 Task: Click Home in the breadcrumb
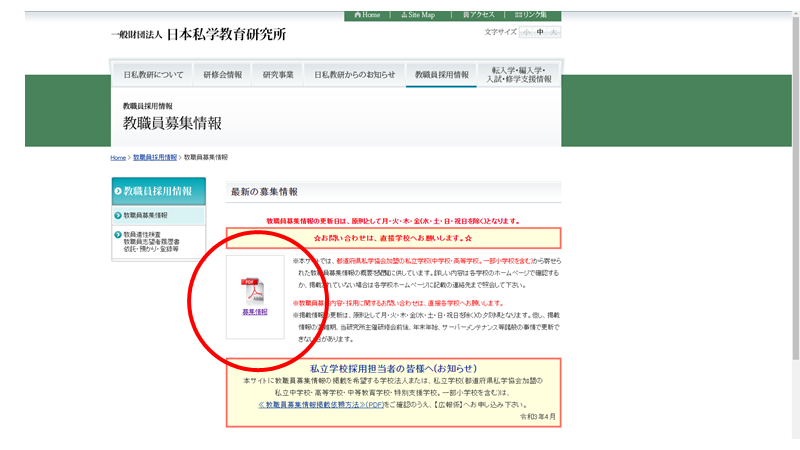coord(118,158)
